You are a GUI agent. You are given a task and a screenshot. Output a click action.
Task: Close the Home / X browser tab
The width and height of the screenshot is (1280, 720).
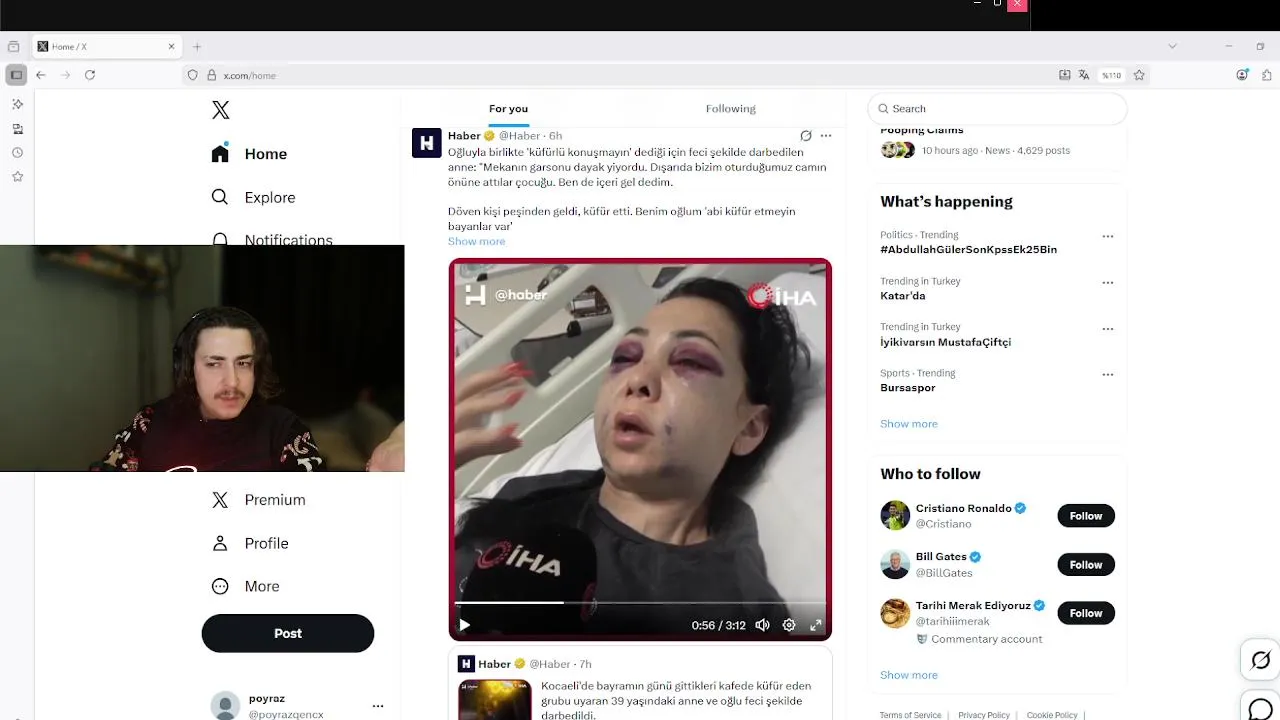(172, 46)
